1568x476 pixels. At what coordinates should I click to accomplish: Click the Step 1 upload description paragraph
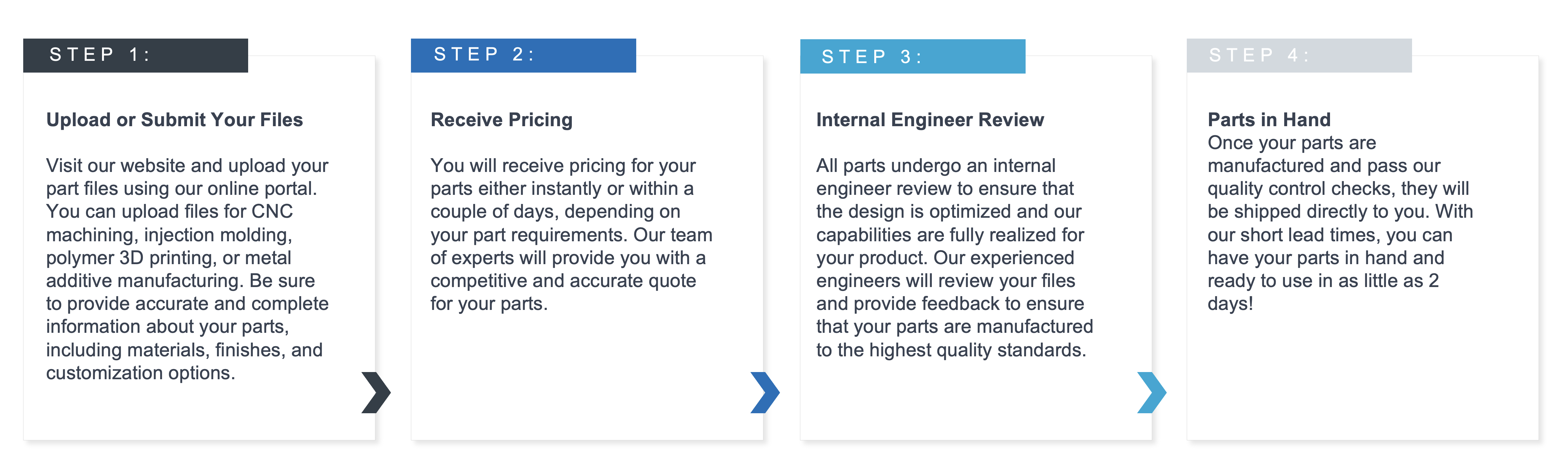coord(187,269)
